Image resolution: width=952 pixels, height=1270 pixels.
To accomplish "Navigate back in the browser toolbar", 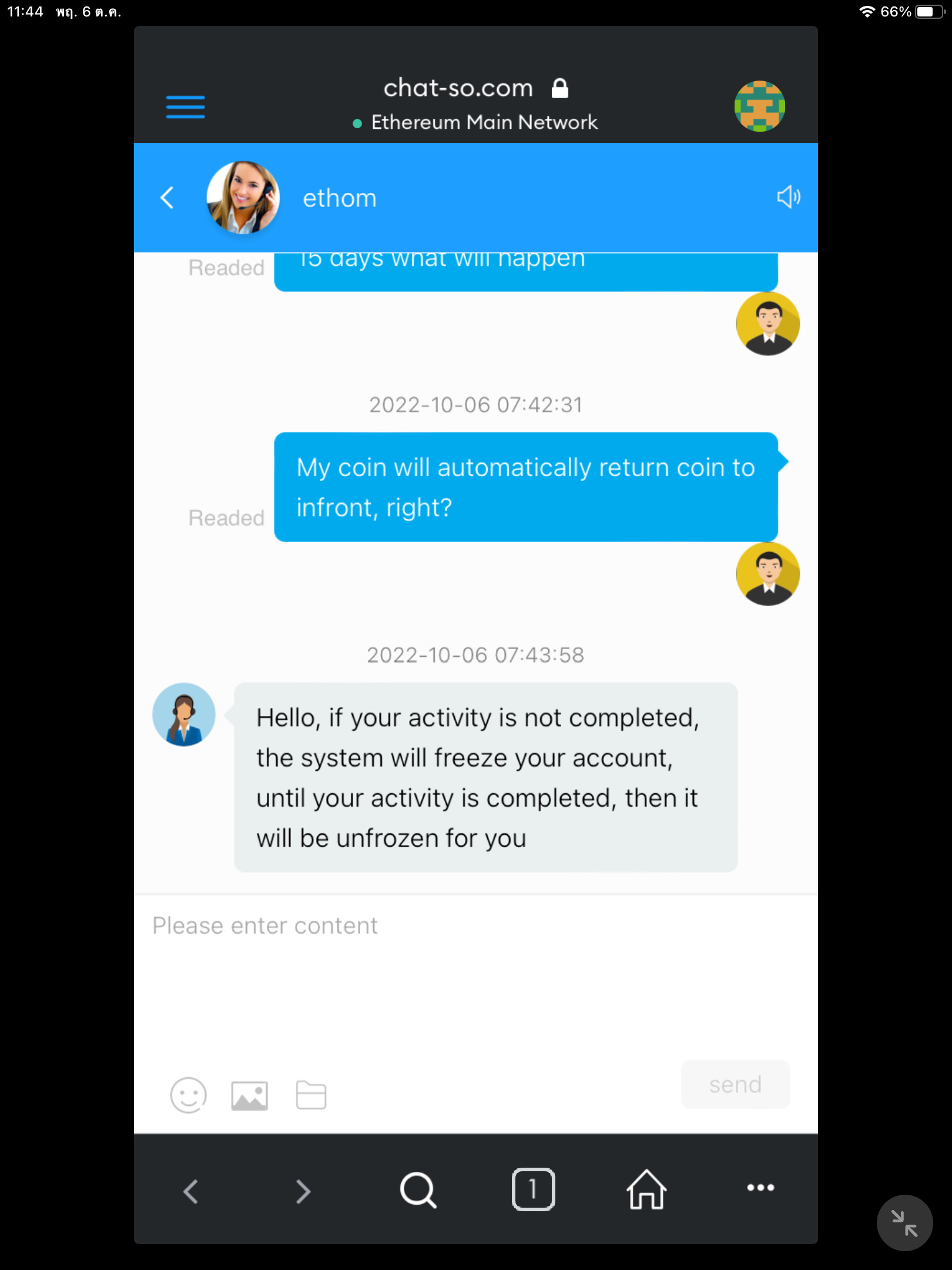I will [191, 1191].
